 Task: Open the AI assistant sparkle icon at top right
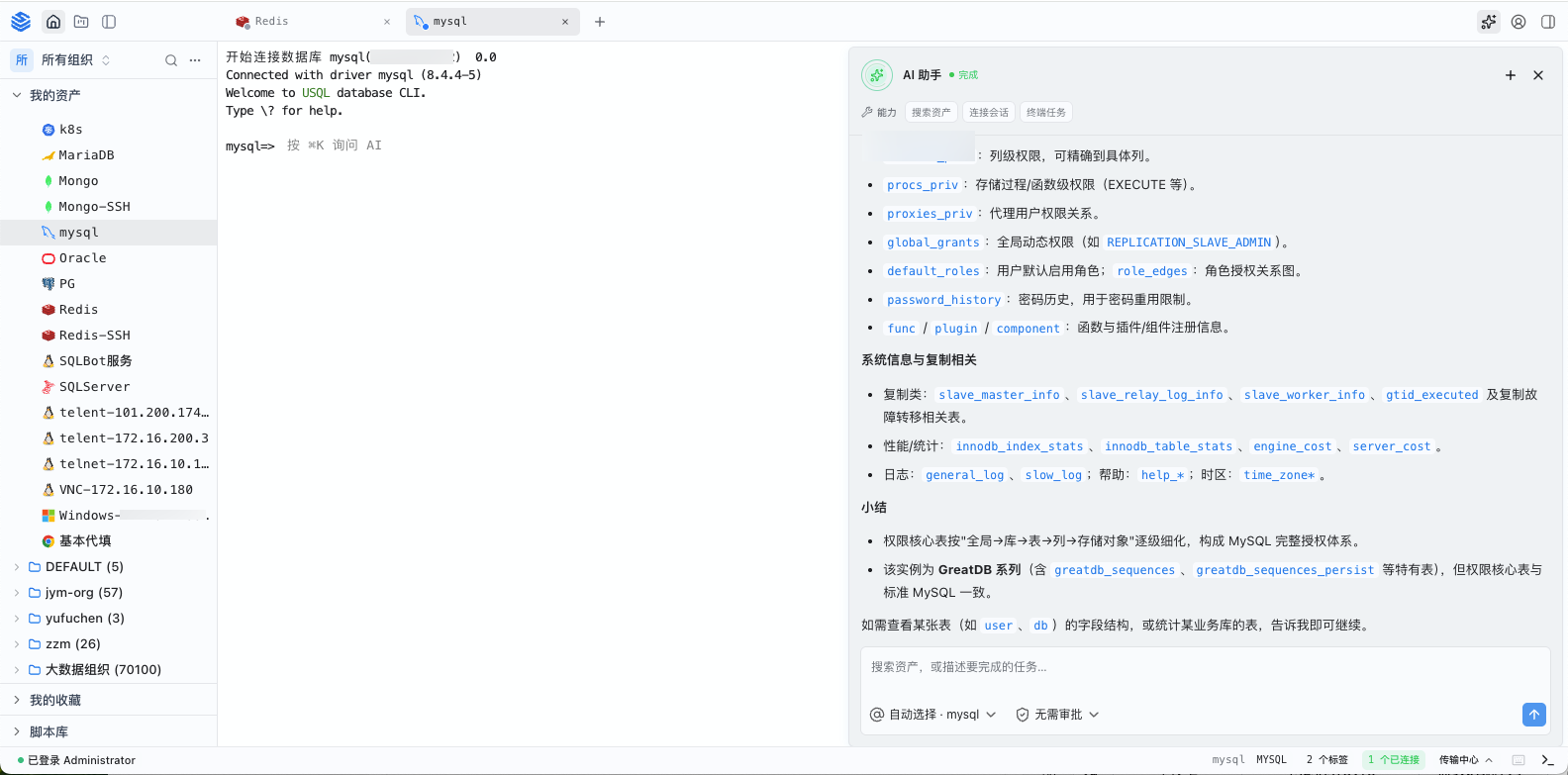(x=1489, y=22)
